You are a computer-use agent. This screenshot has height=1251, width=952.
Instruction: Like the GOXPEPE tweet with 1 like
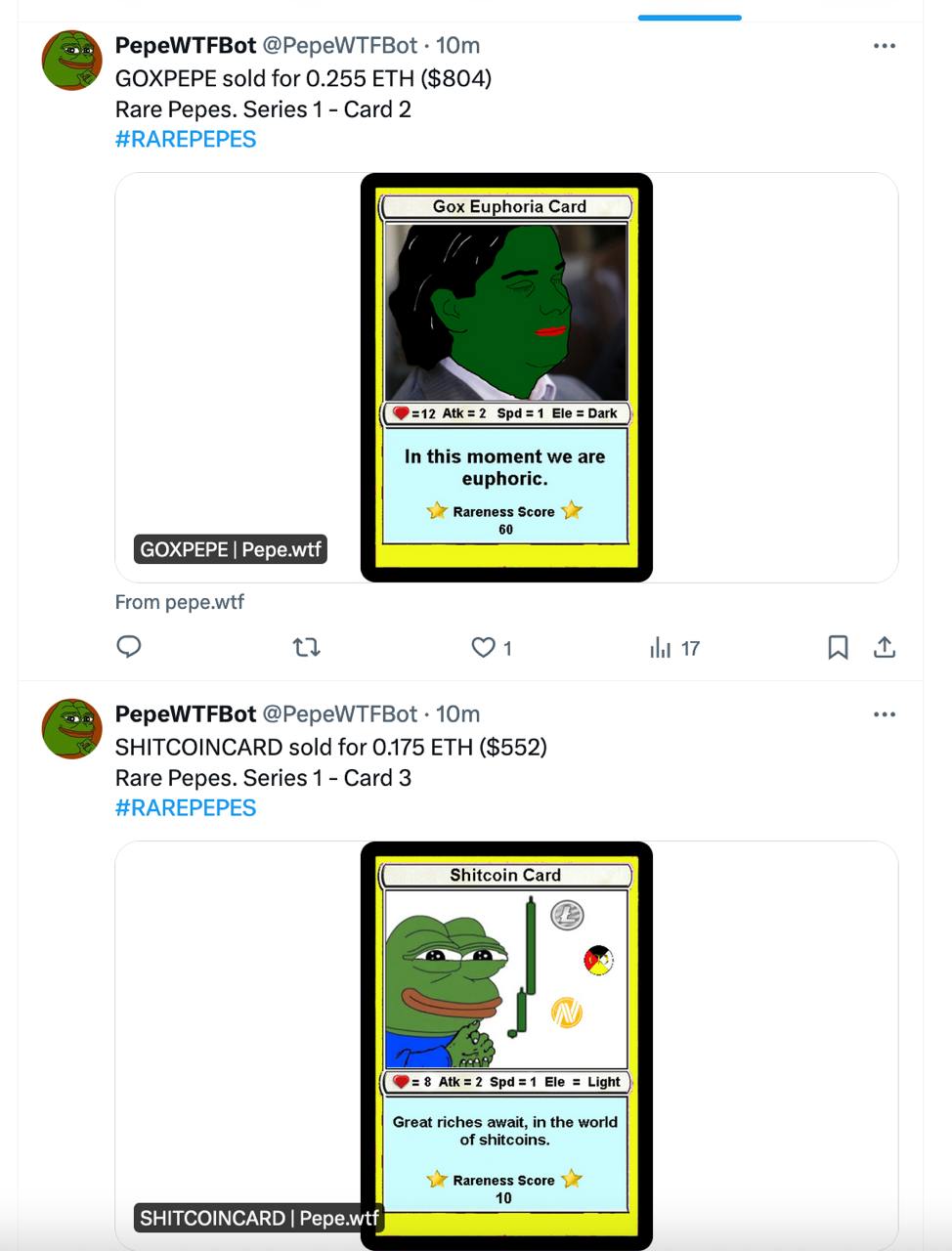coord(493,647)
